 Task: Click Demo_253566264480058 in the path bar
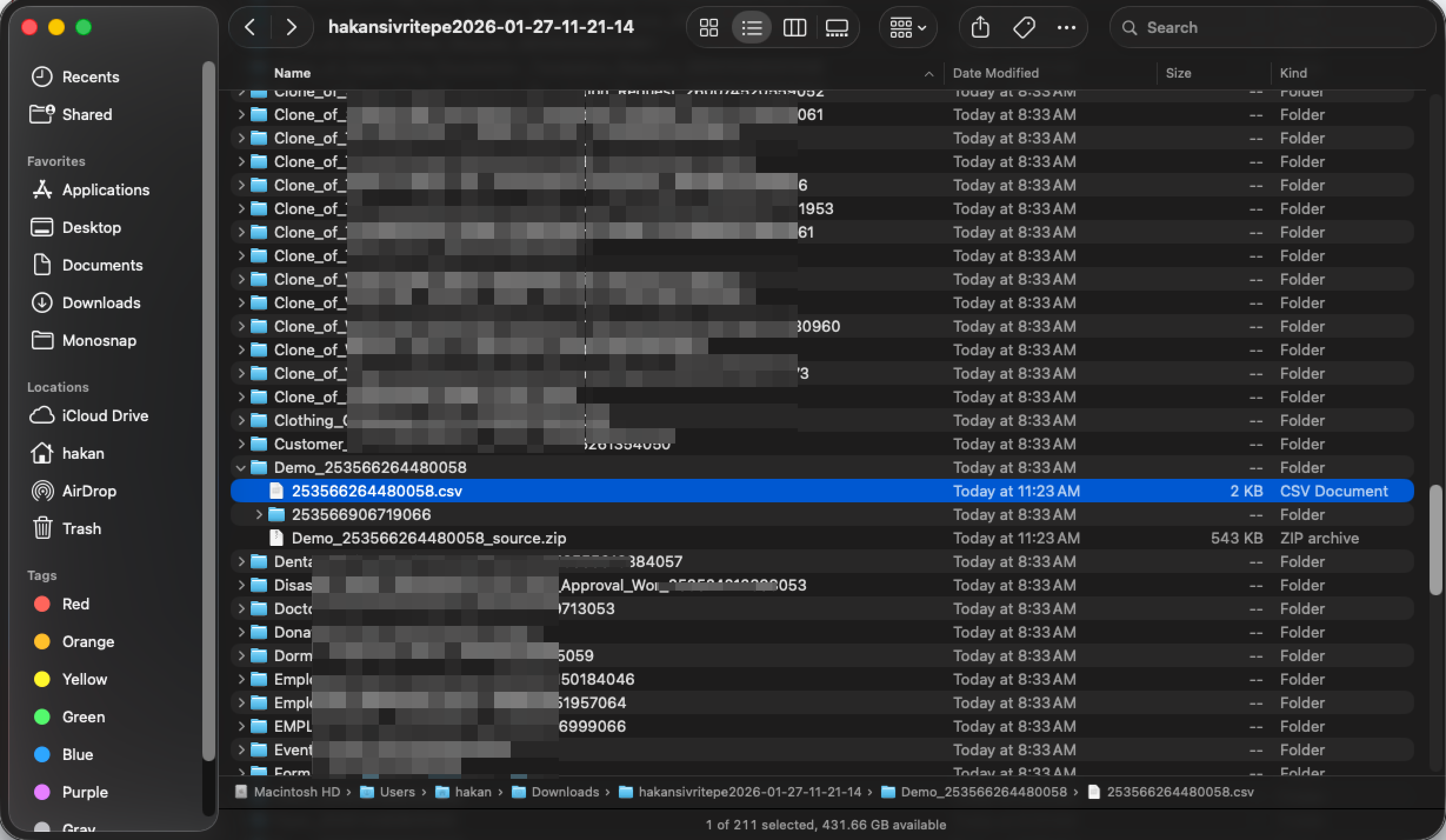(974, 792)
